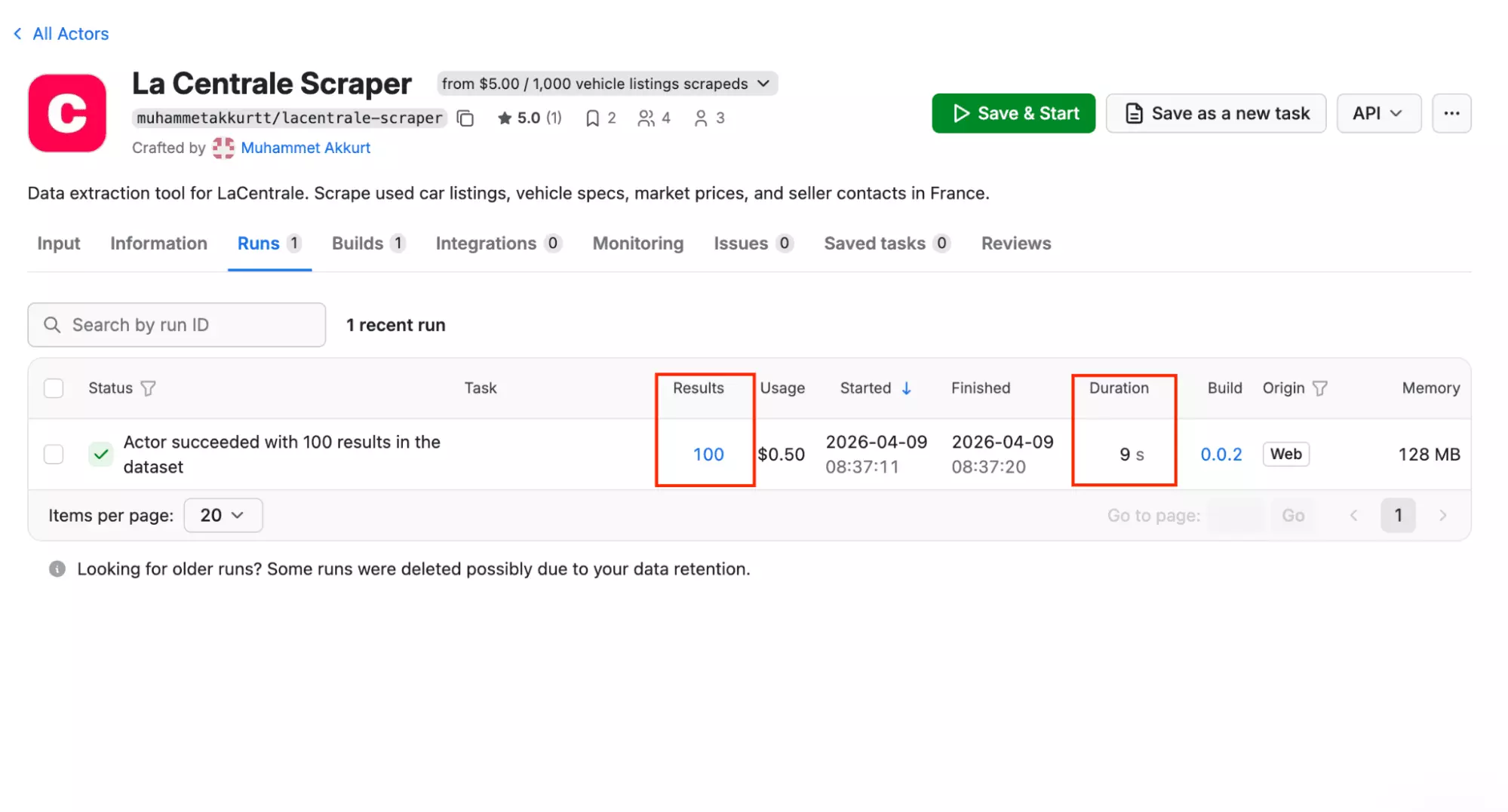1508x812 pixels.
Task: Open the Integrations tab
Action: point(499,244)
